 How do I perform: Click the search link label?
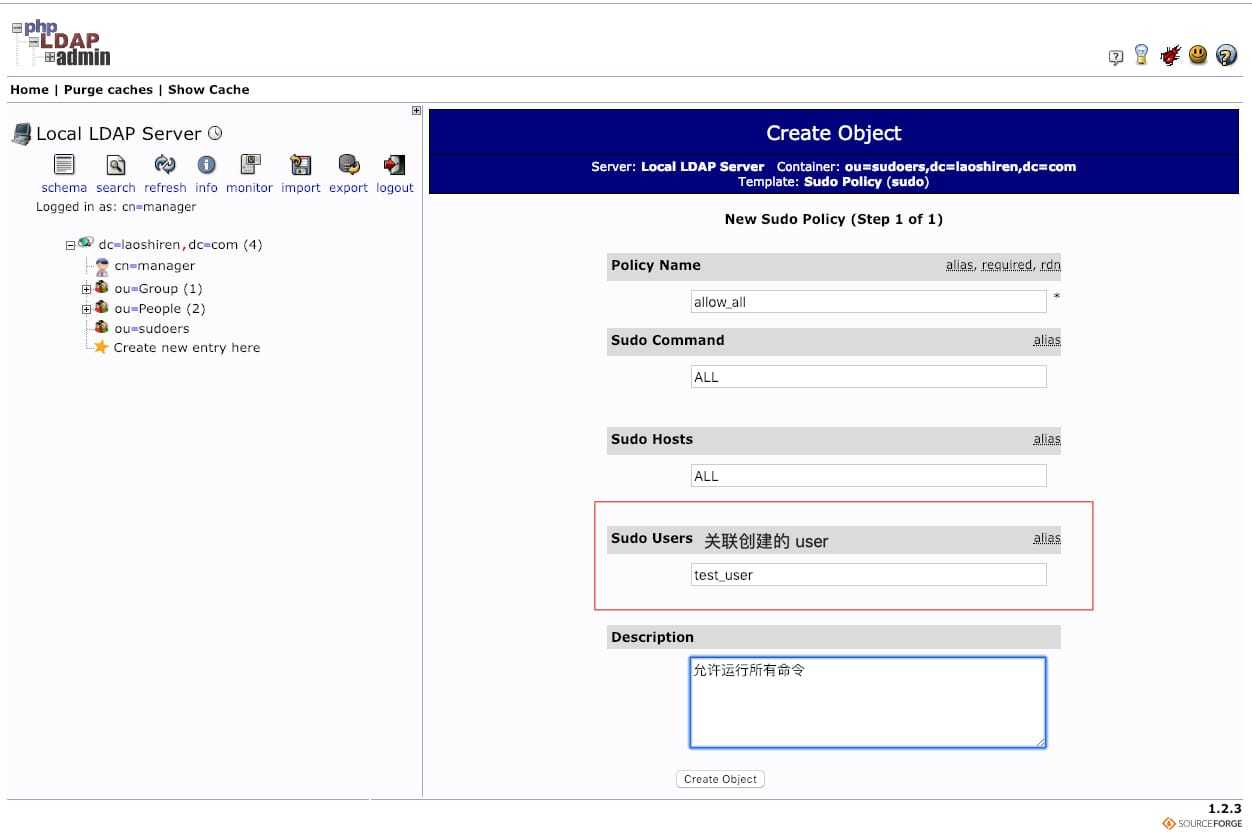[116, 188]
